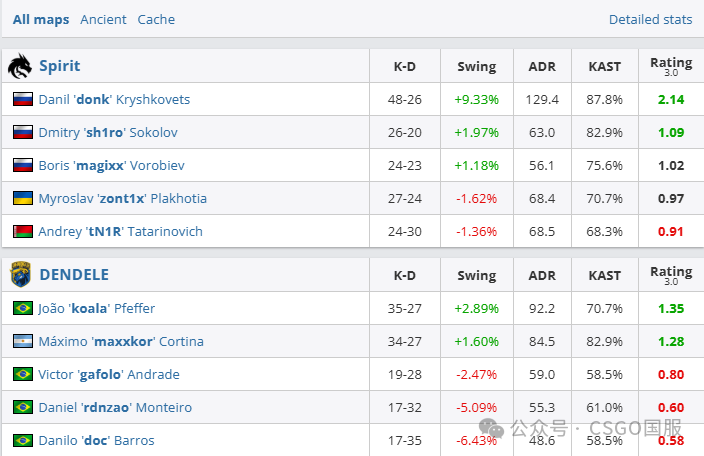Select the All maps tab

point(41,19)
